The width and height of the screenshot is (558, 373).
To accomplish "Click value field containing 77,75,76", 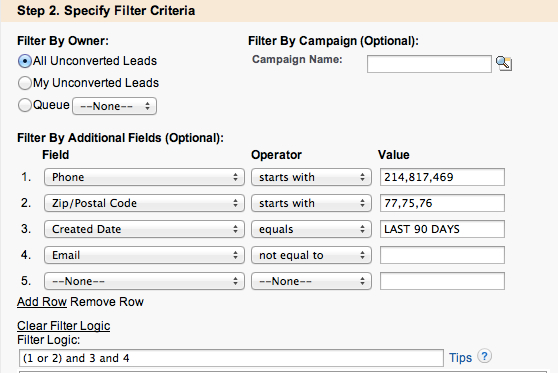I will [x=442, y=203].
